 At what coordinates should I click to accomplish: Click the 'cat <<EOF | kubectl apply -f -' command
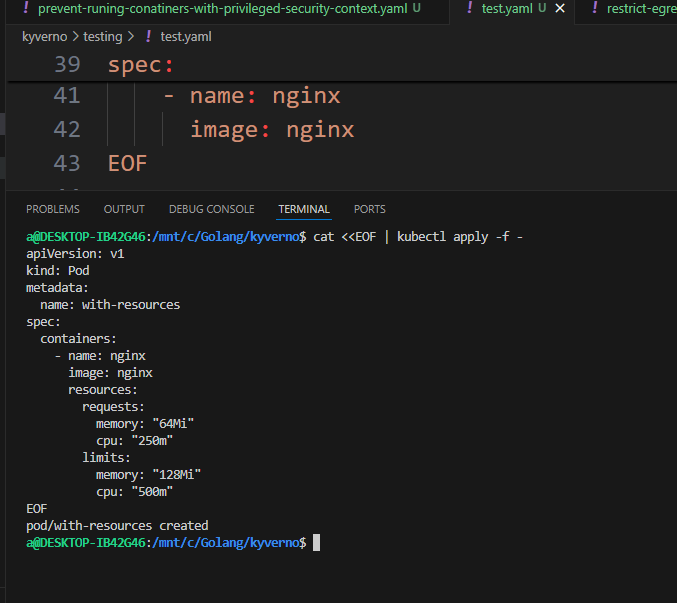[418, 237]
